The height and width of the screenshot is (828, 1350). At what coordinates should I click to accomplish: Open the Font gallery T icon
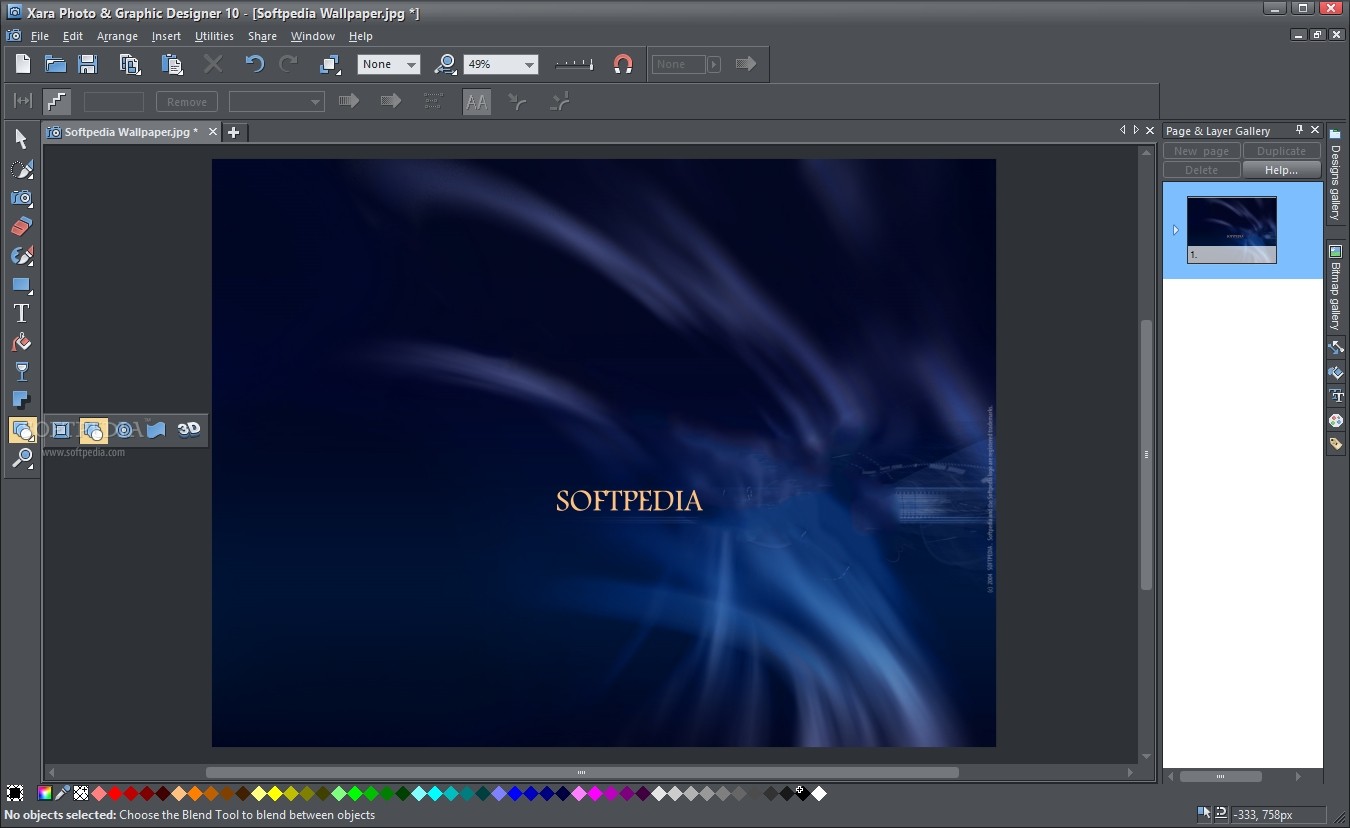click(1336, 396)
